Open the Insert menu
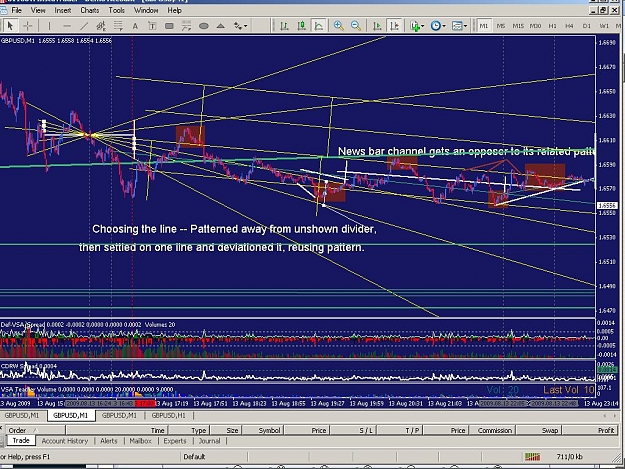Image resolution: width=625 pixels, height=469 pixels. pos(63,10)
